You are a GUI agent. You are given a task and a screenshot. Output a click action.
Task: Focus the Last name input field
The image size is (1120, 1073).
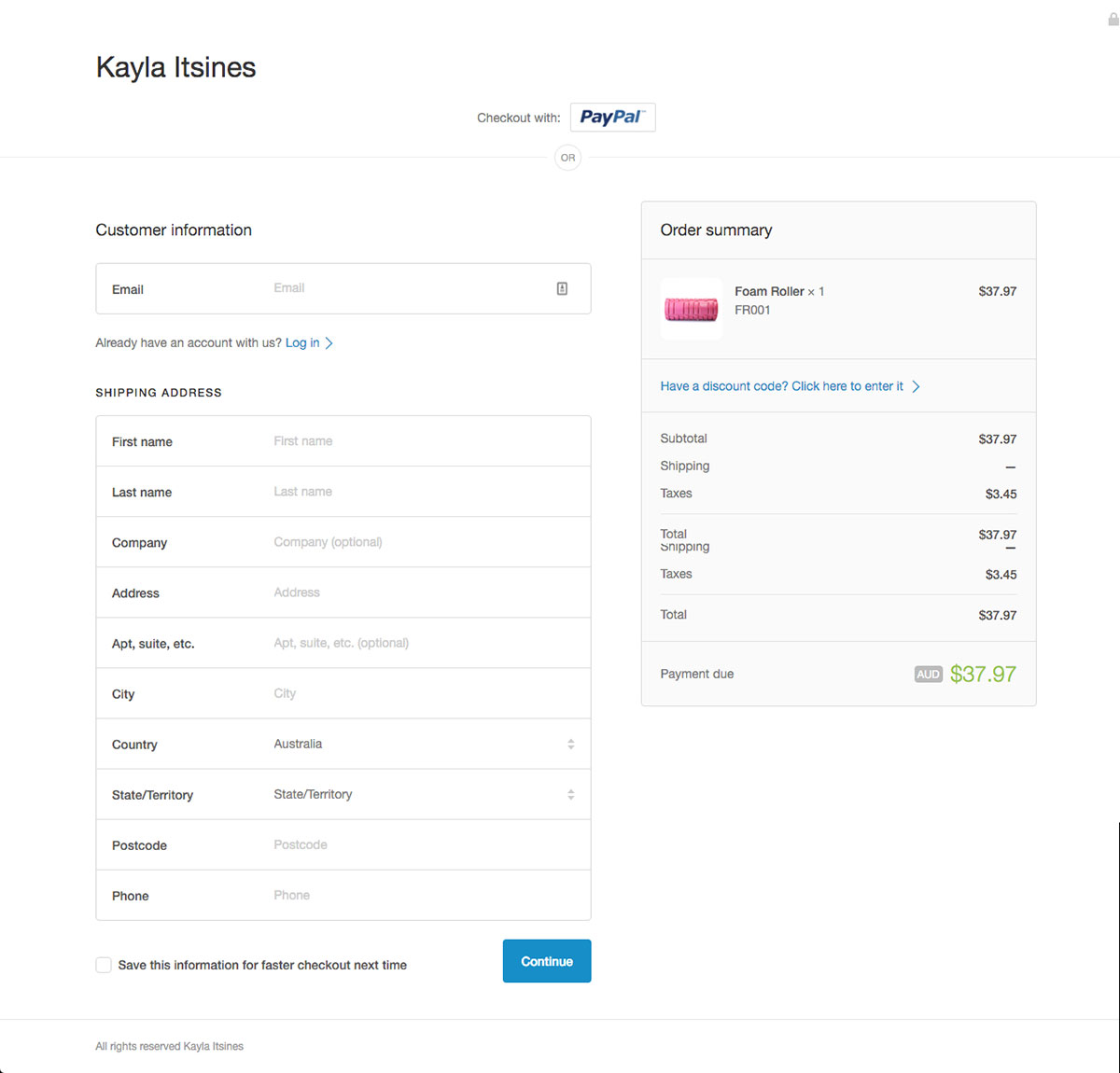tap(343, 492)
